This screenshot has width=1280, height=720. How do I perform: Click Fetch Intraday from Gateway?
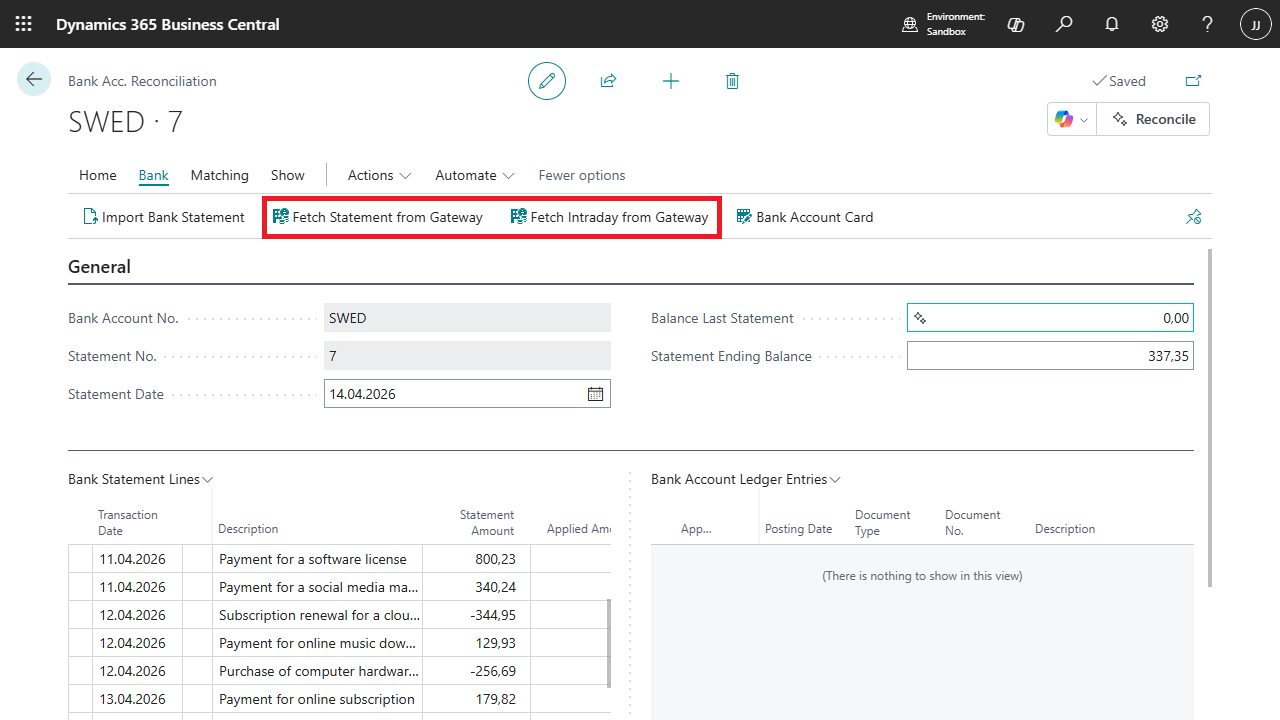pyautogui.click(x=608, y=216)
